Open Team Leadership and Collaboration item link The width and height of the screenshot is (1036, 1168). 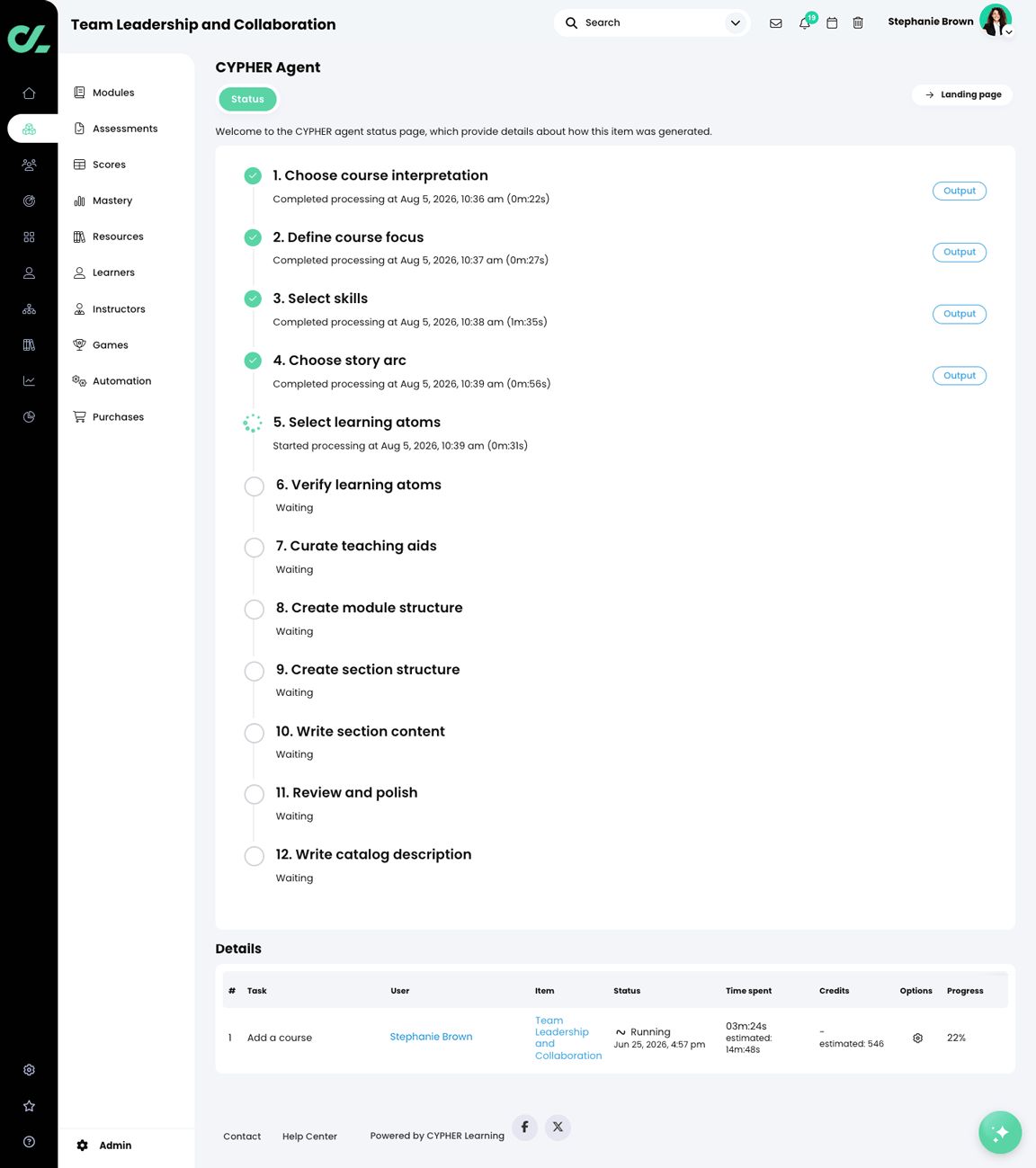567,1038
